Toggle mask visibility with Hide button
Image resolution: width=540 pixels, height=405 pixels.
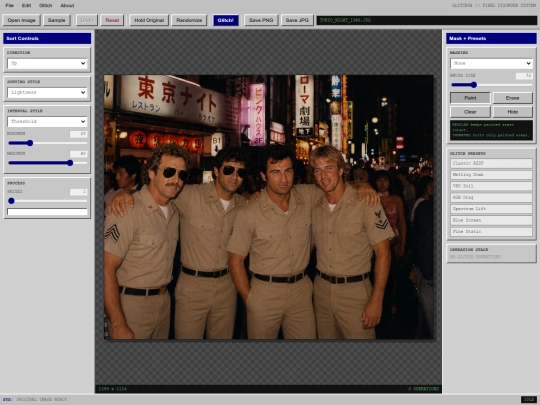pyautogui.click(x=512, y=112)
